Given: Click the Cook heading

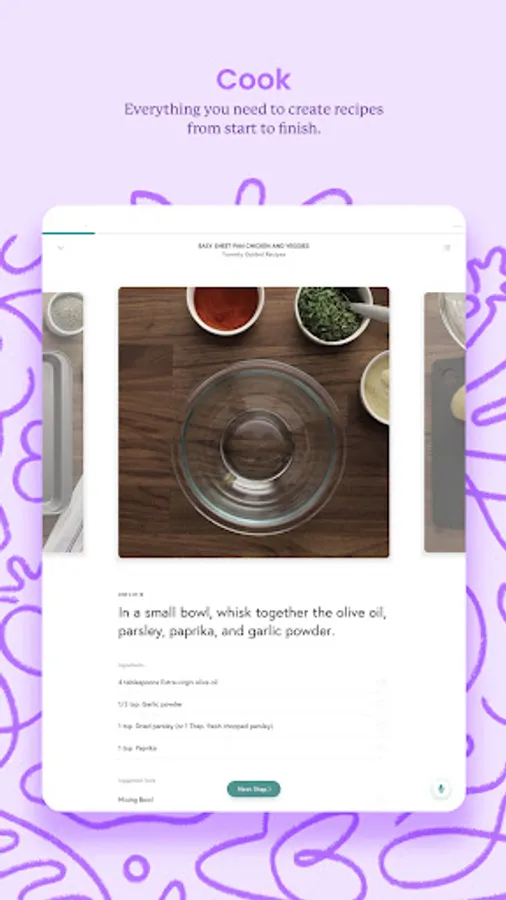Looking at the screenshot, I should coord(254,79).
